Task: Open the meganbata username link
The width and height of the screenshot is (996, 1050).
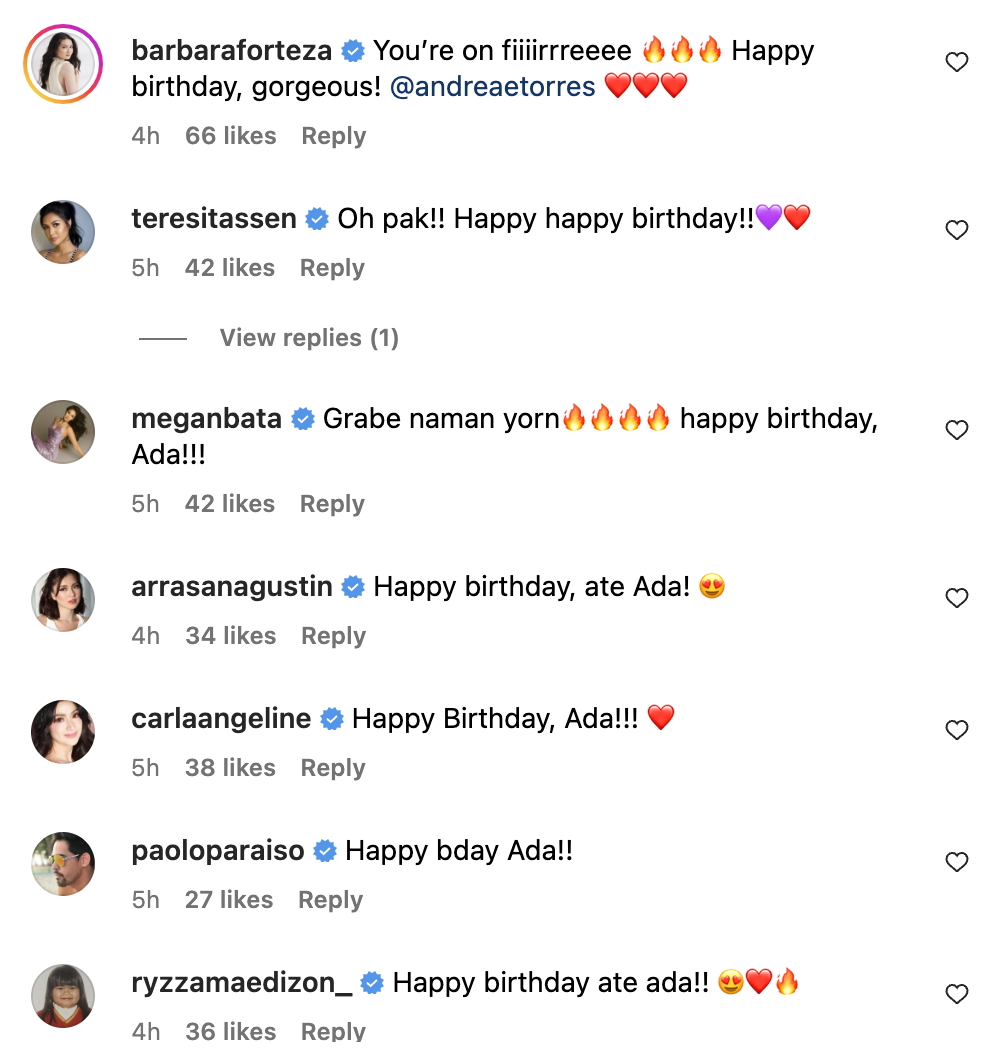Action: tap(207, 419)
